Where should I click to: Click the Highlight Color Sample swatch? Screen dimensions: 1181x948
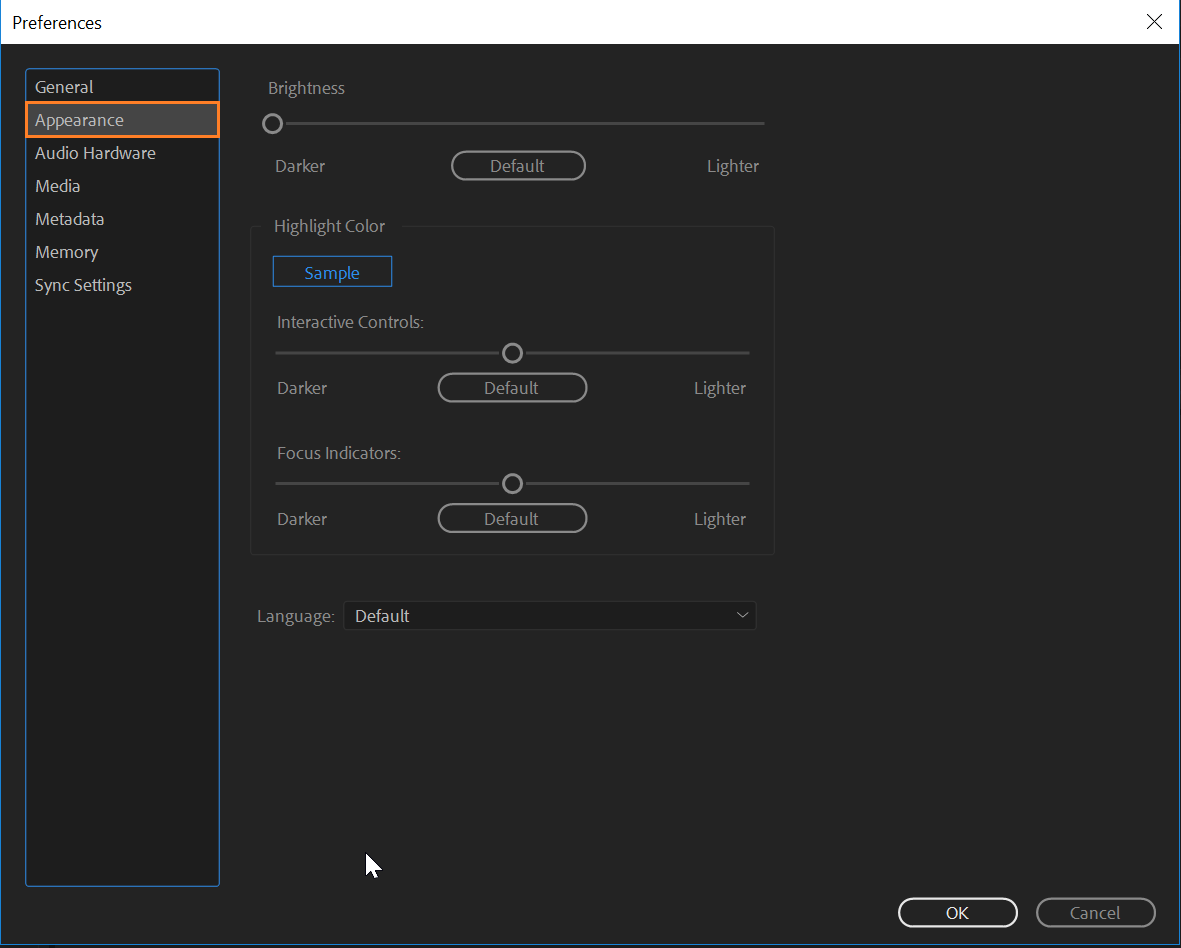coord(332,271)
